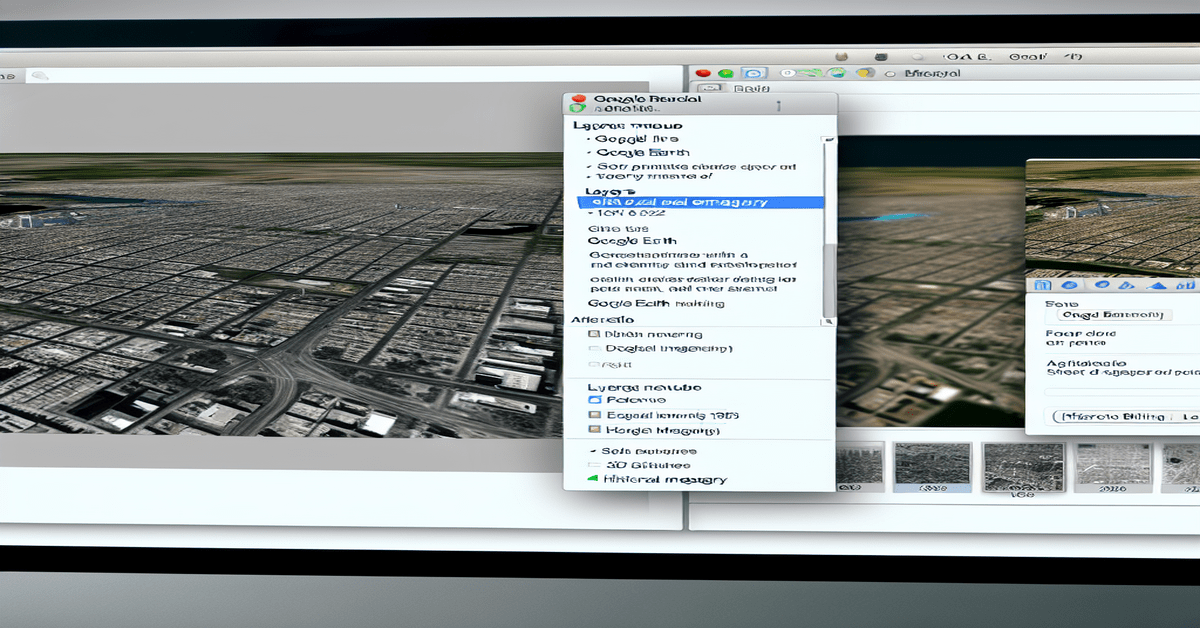Uncheck the blue Palette layer checkbox
Screen dimensions: 1200x628
(597, 399)
